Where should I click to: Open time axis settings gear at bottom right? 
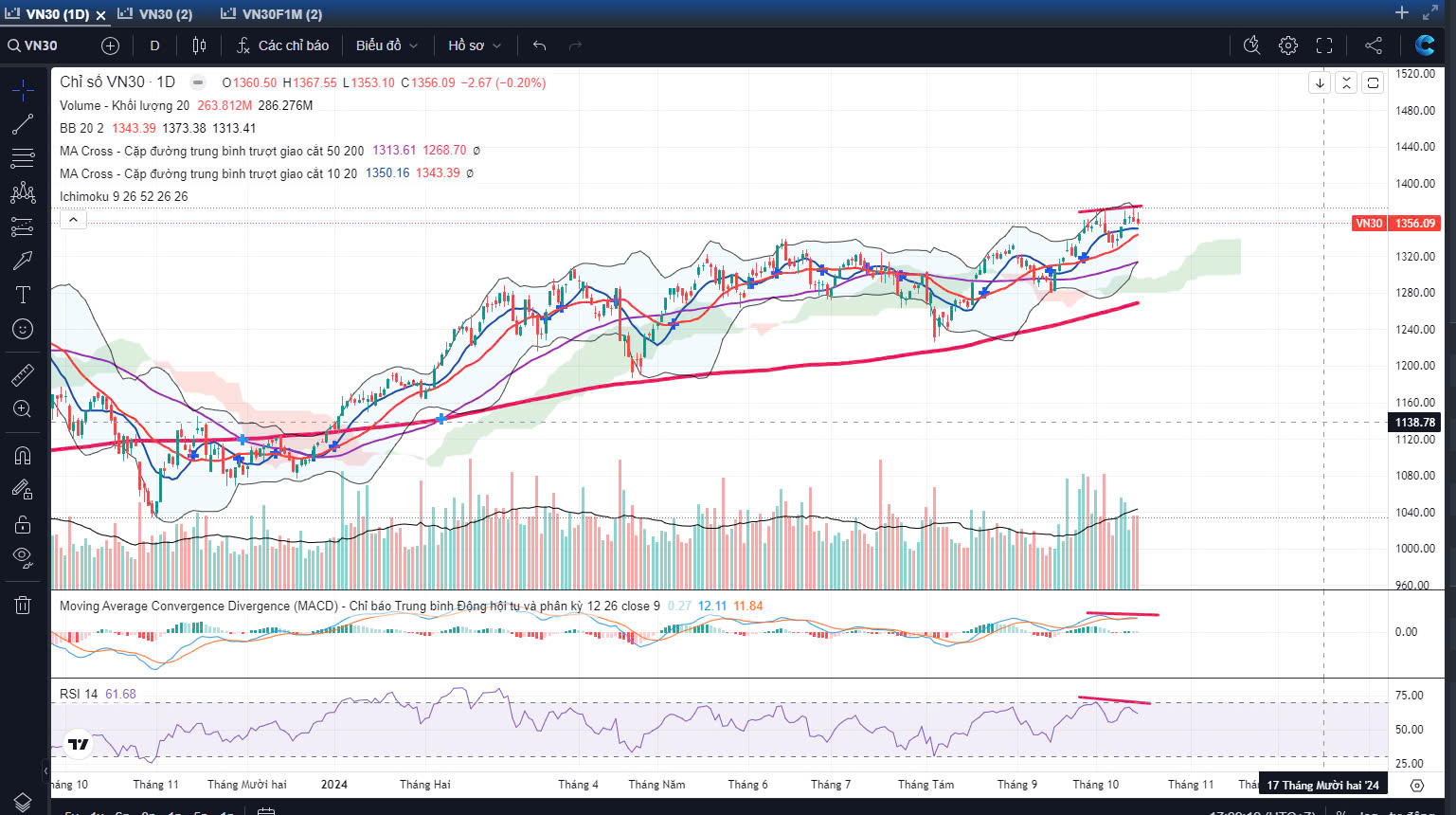(1417, 785)
